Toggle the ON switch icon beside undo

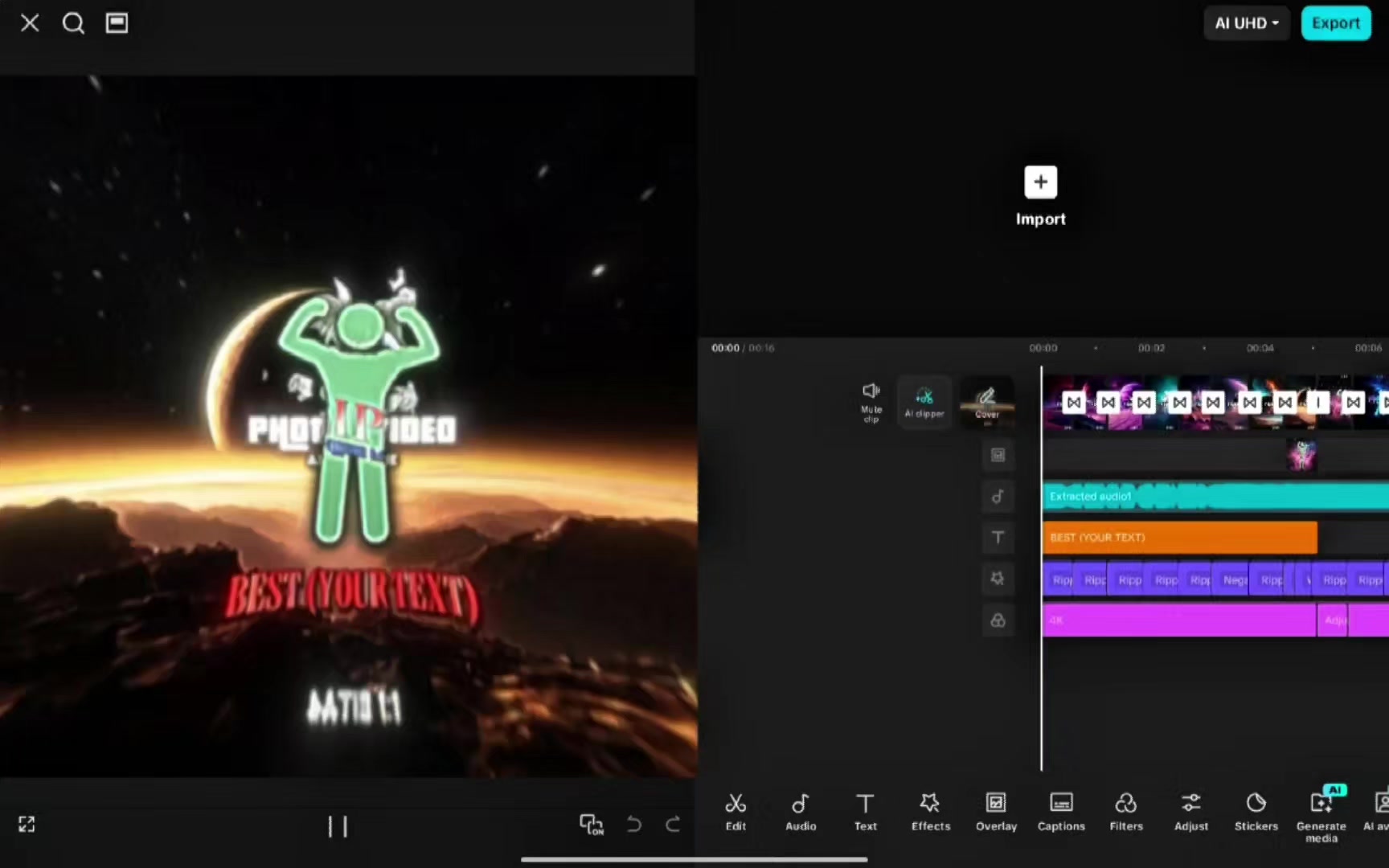coord(592,825)
